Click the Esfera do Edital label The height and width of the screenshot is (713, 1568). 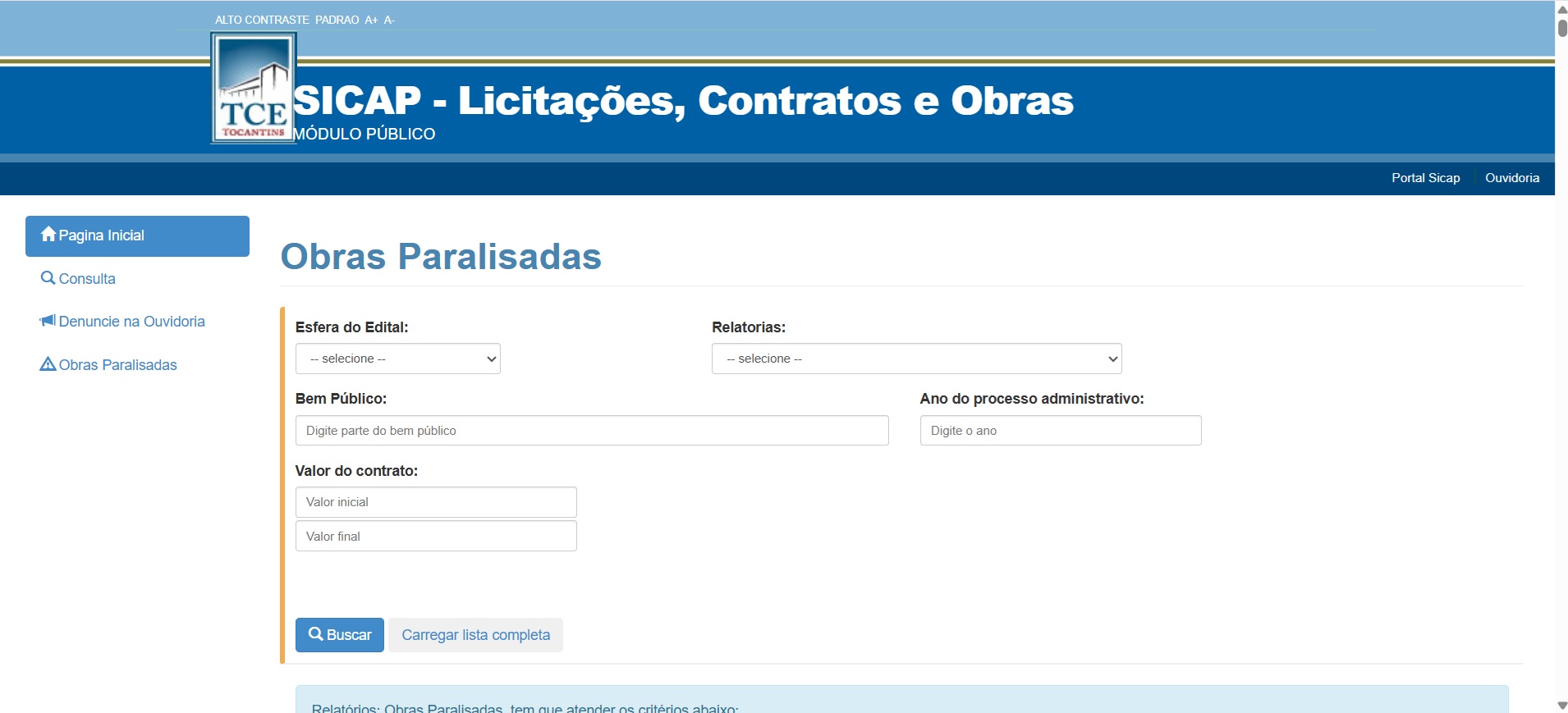[351, 327]
